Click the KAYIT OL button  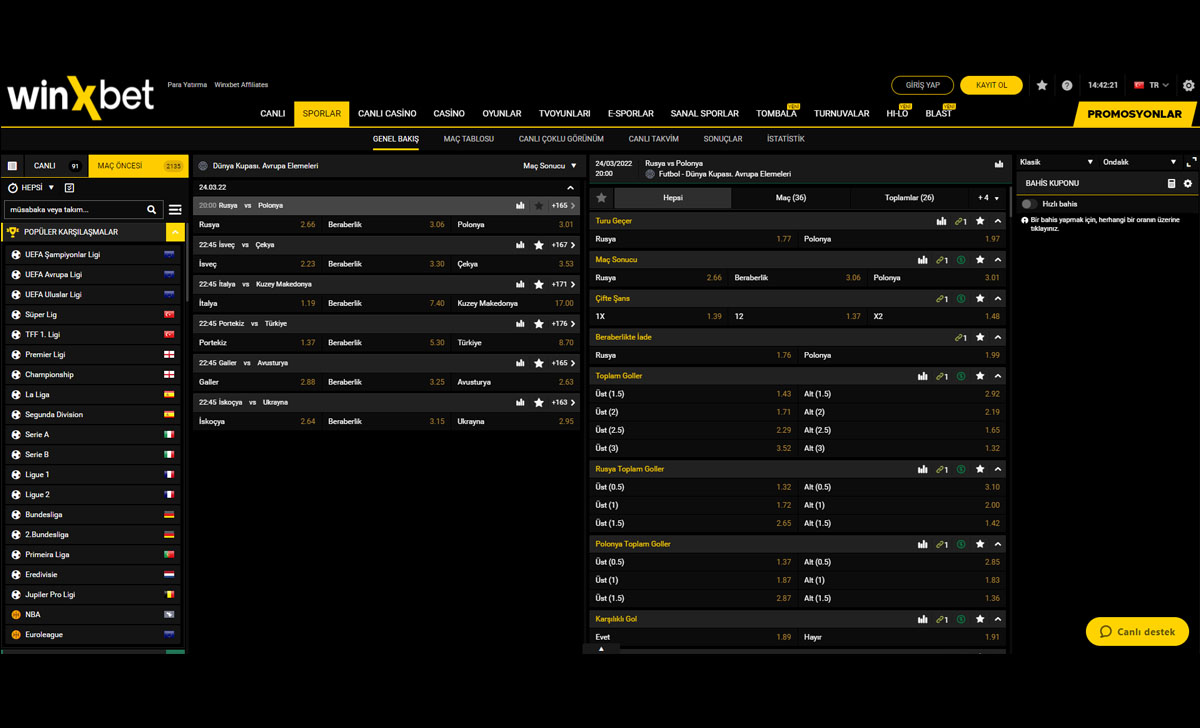991,86
